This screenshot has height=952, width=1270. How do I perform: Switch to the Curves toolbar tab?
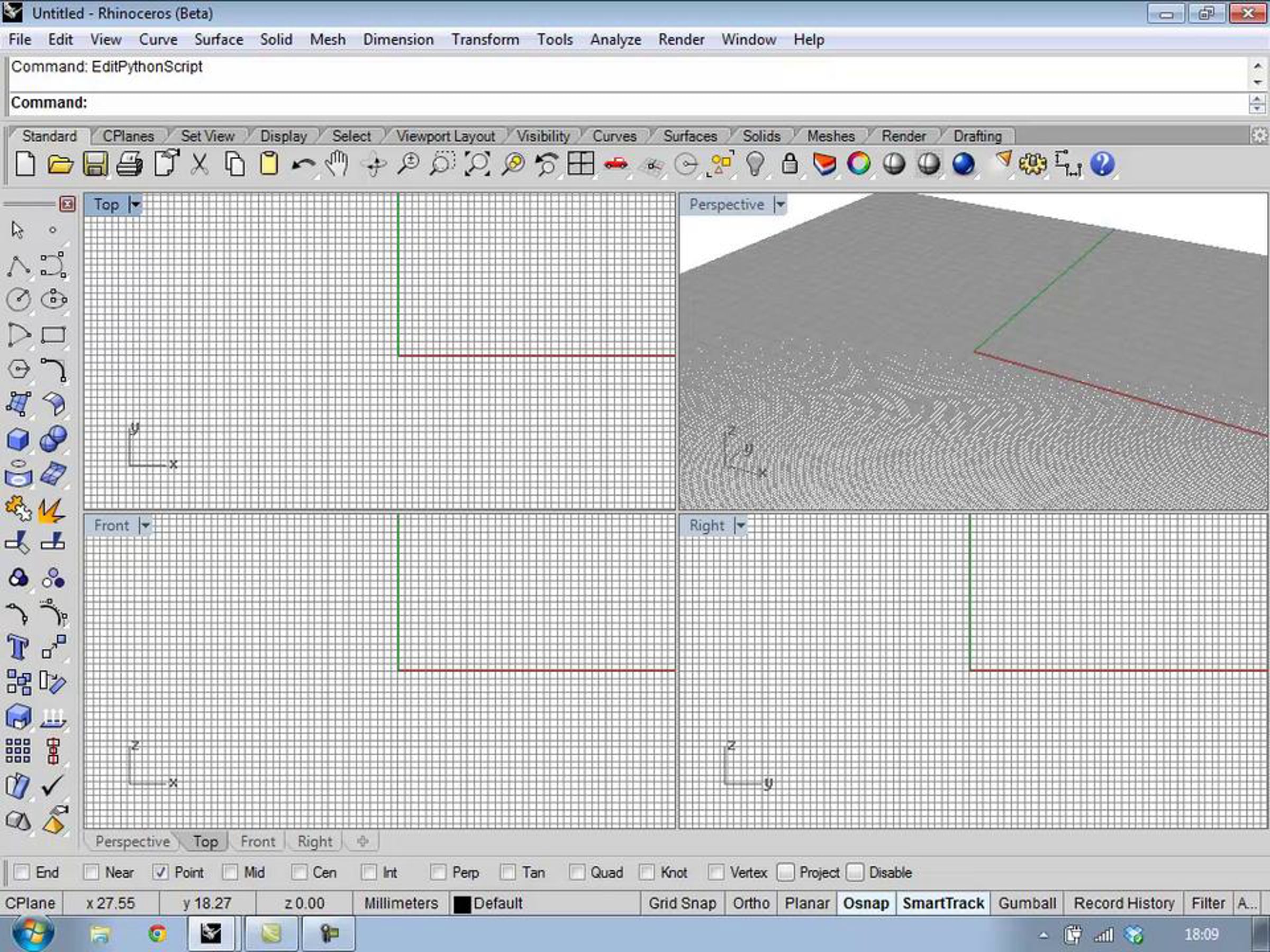coord(614,136)
